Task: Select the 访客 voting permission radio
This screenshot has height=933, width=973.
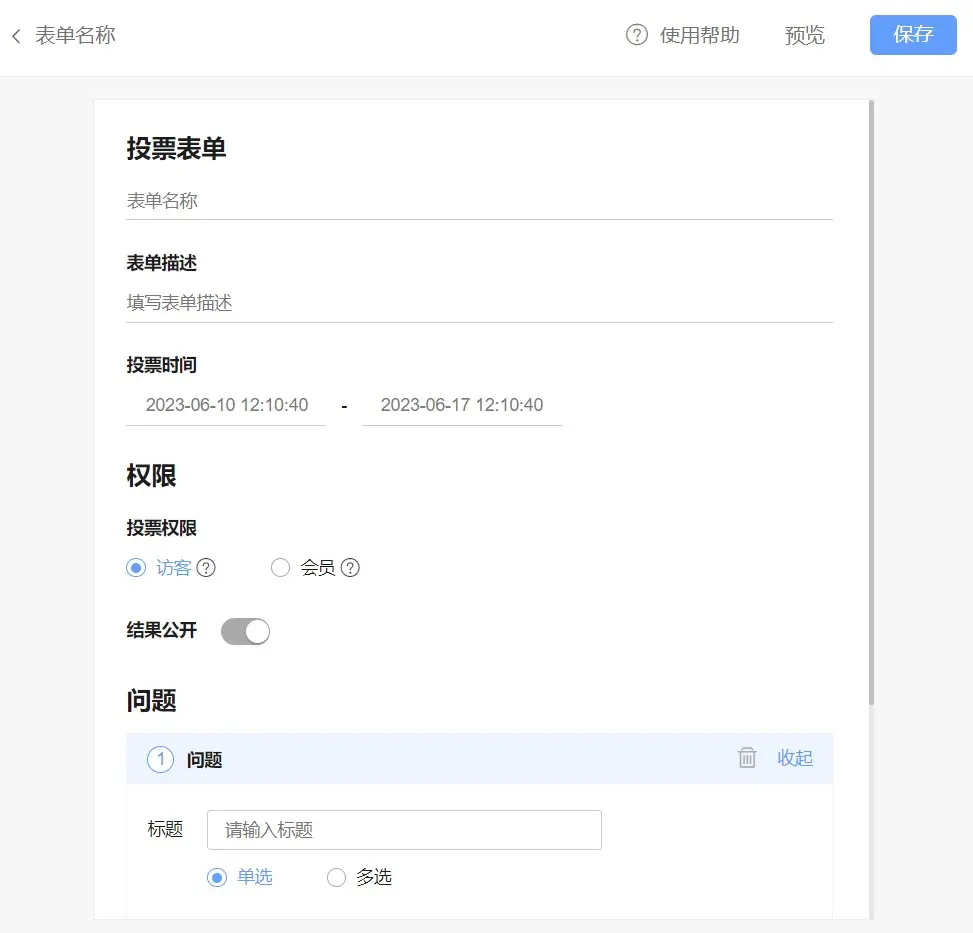Action: coord(136,568)
